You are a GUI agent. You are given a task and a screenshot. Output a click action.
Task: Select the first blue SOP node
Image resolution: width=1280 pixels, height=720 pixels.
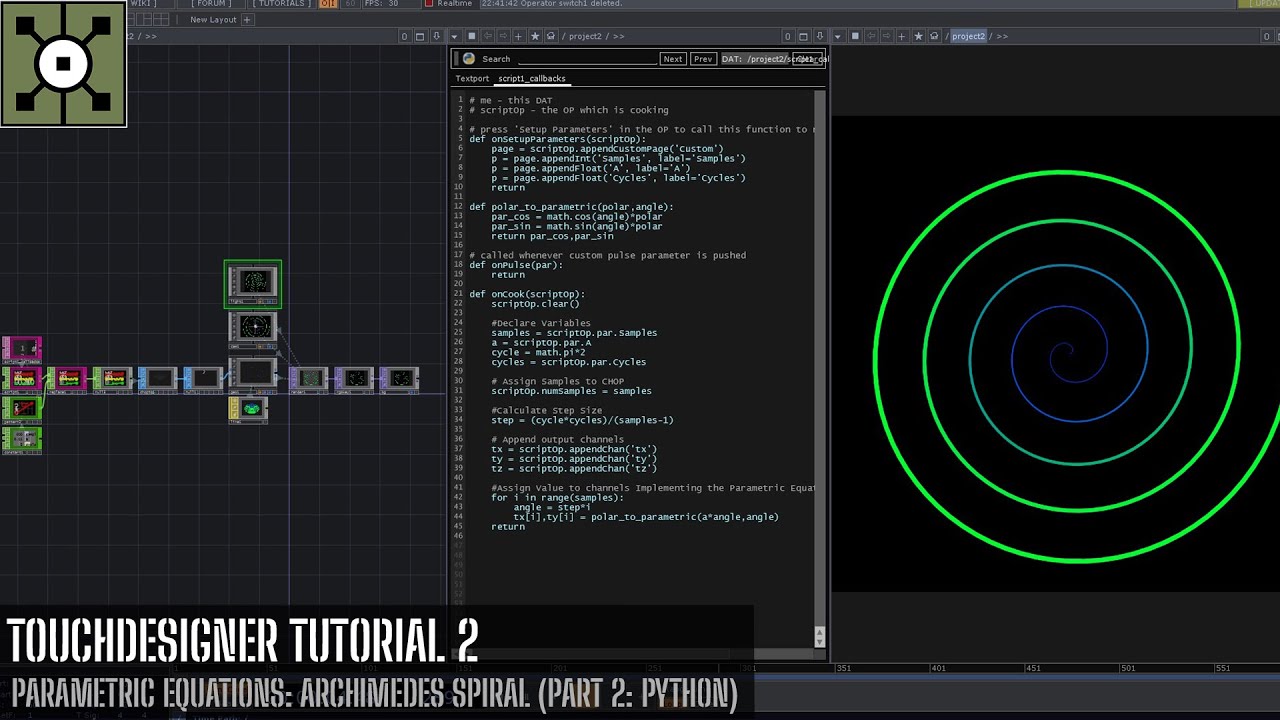point(157,378)
